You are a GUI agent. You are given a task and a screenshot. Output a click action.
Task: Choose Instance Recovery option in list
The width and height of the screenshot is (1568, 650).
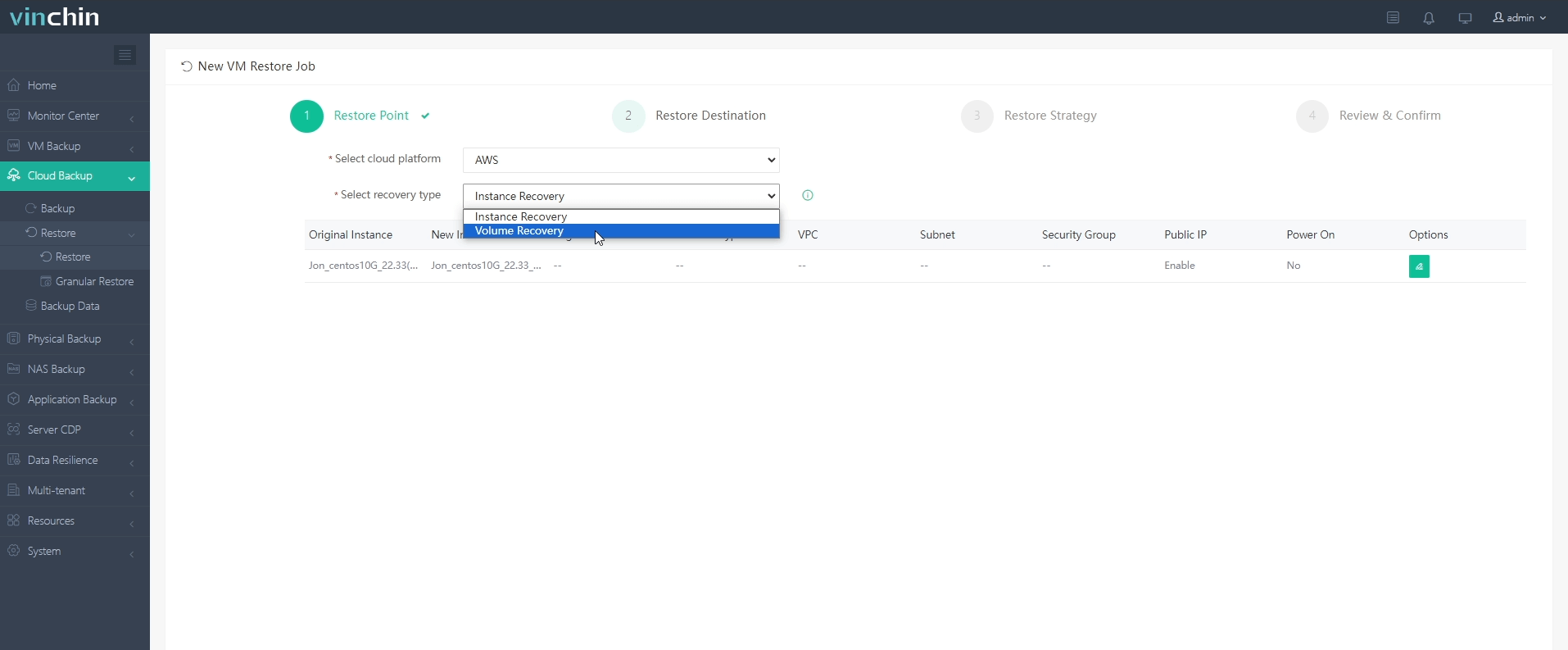[621, 216]
